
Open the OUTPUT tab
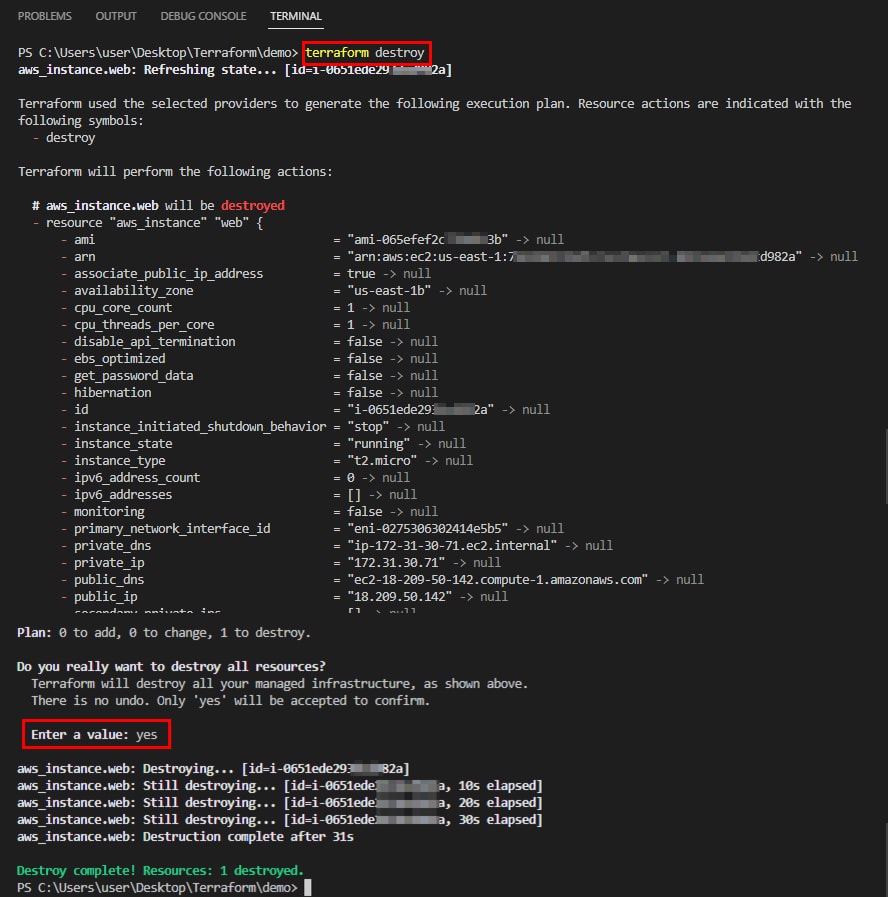click(116, 17)
